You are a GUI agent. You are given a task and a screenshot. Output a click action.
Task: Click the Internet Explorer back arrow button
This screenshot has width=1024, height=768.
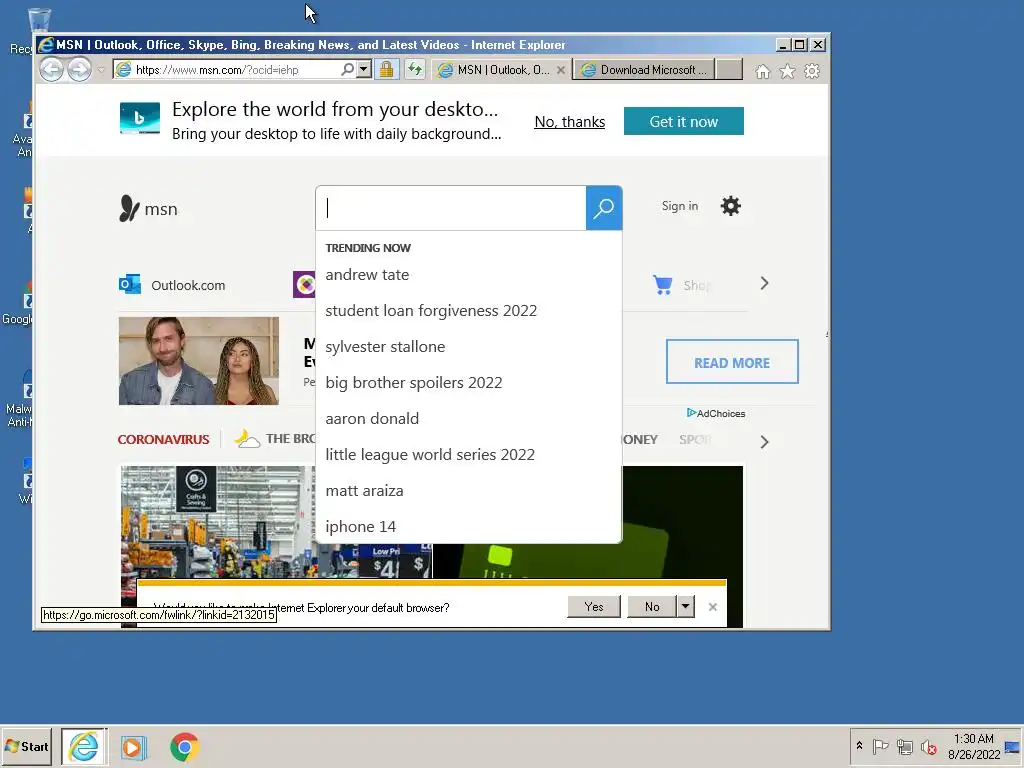[x=52, y=69]
